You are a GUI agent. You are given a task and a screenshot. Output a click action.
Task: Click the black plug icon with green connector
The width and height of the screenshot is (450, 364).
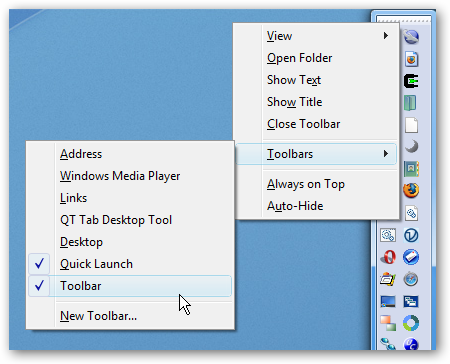tap(411, 81)
